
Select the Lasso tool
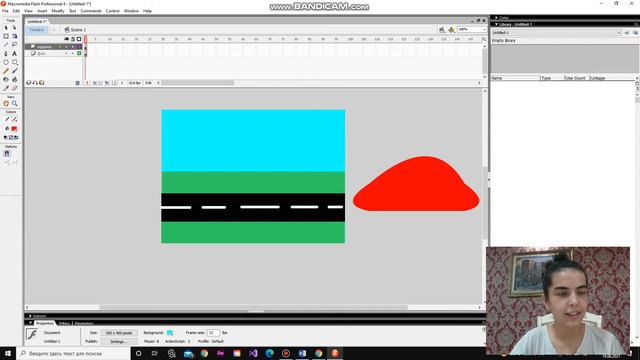point(14,44)
